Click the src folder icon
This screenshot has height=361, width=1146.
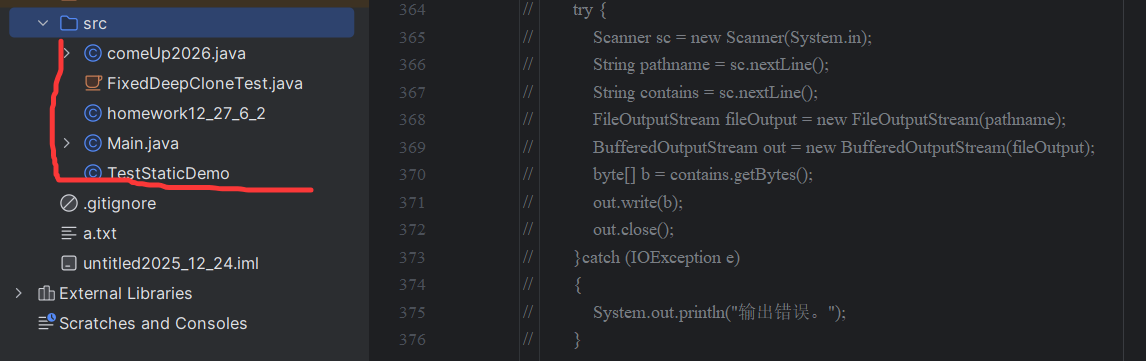(x=69, y=23)
